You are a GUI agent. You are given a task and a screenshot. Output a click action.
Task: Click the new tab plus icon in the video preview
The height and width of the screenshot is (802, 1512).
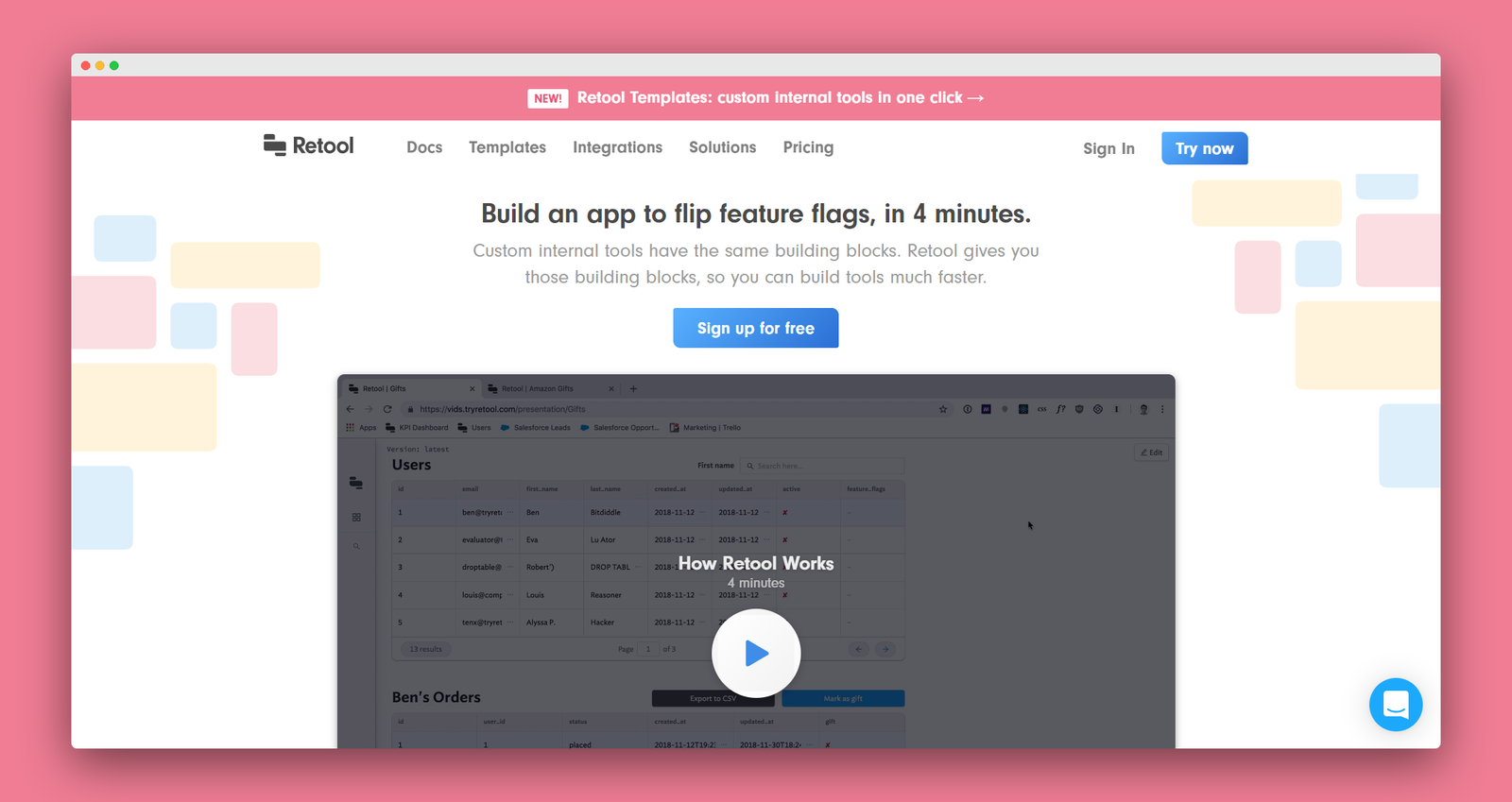click(x=633, y=388)
